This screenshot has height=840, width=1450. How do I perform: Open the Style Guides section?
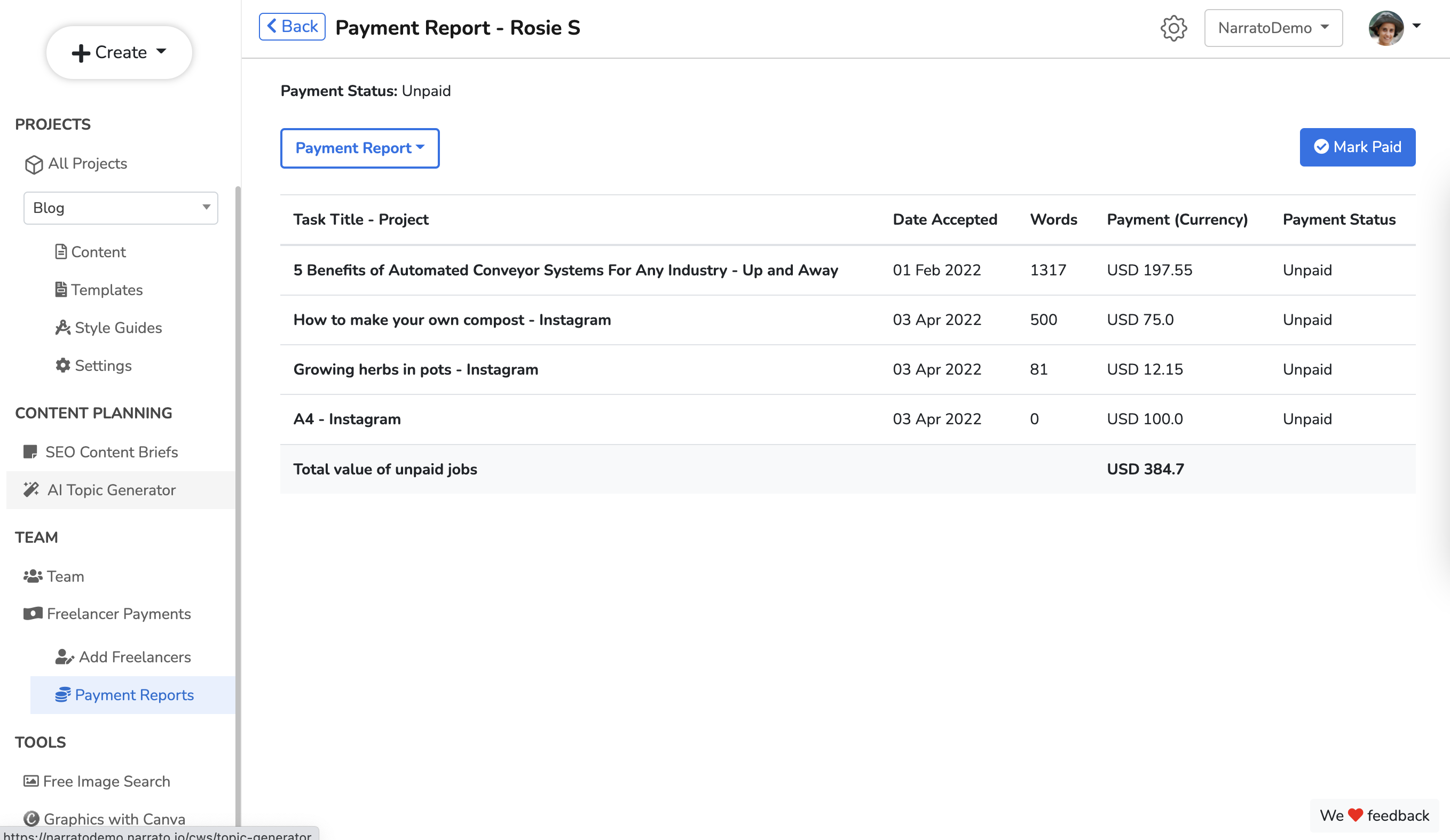coord(118,327)
